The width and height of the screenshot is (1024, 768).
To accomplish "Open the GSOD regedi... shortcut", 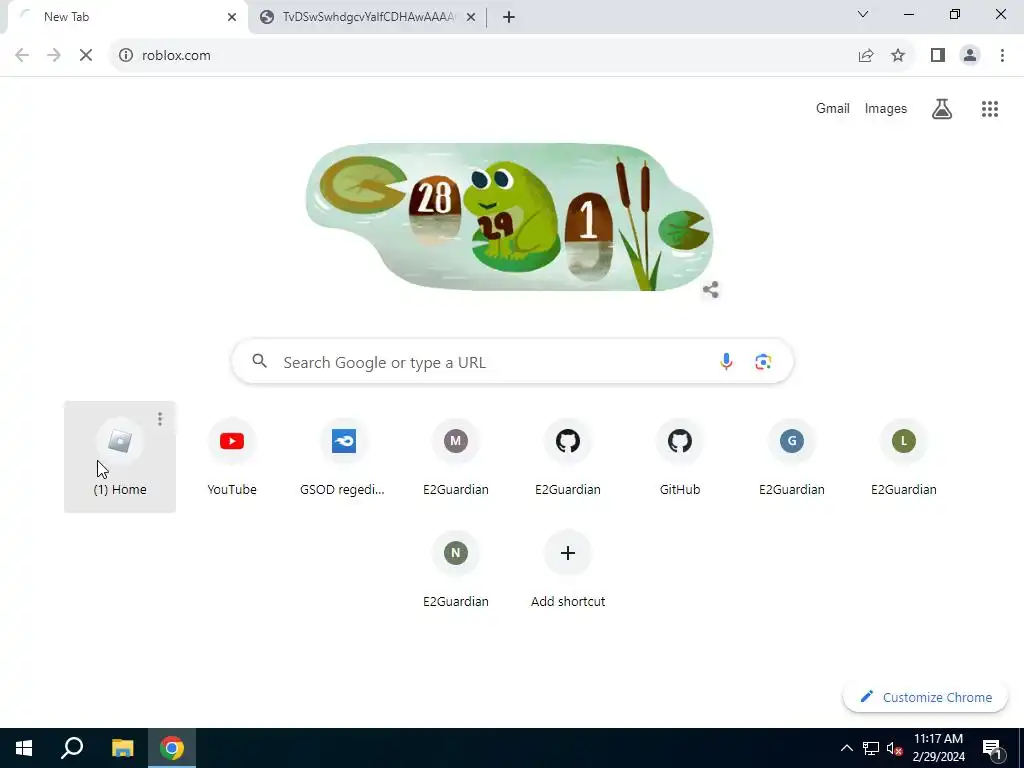I will [344, 456].
